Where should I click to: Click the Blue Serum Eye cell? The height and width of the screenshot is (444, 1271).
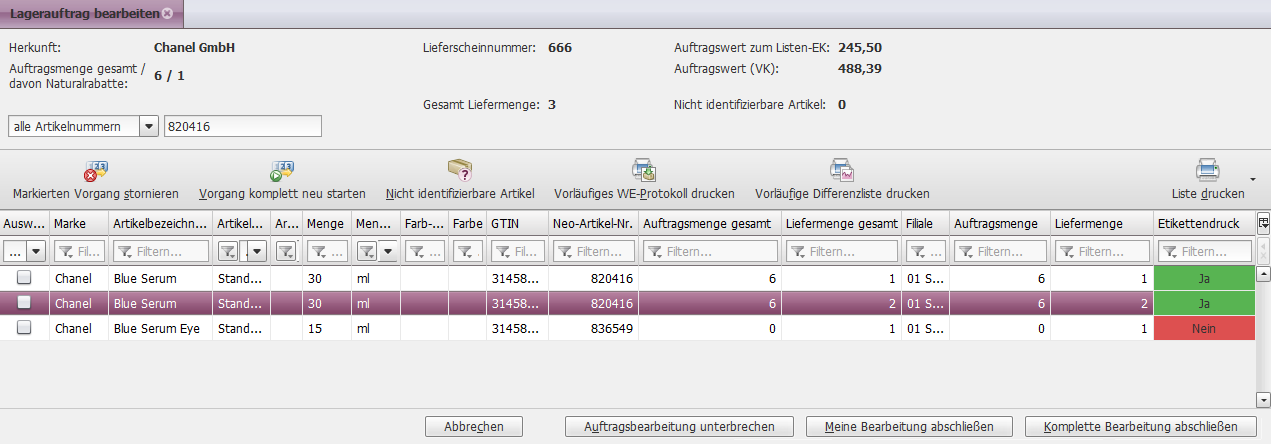coord(160,328)
